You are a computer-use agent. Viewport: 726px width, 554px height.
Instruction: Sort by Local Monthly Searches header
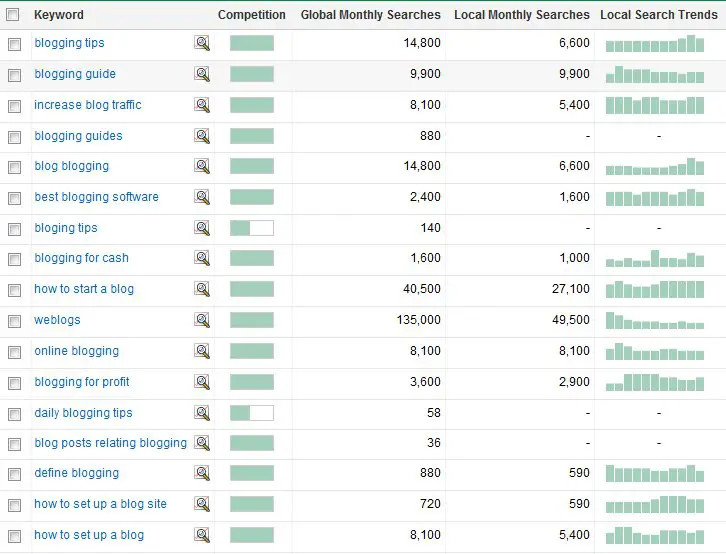click(522, 15)
